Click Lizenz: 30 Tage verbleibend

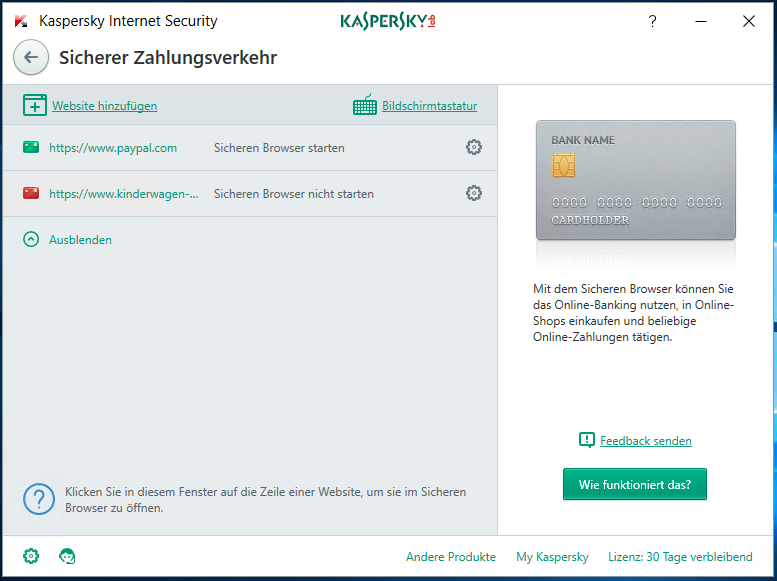click(x=680, y=557)
